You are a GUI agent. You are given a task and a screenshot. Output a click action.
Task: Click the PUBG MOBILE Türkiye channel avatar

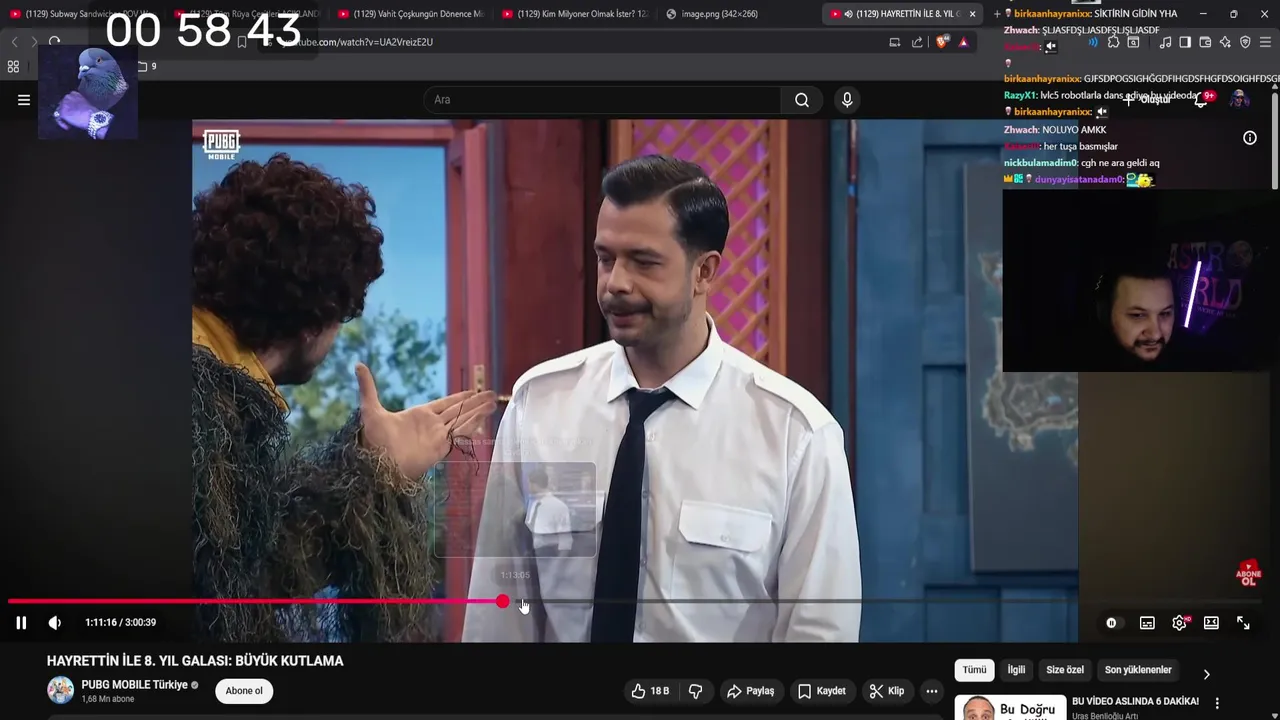pos(61,690)
